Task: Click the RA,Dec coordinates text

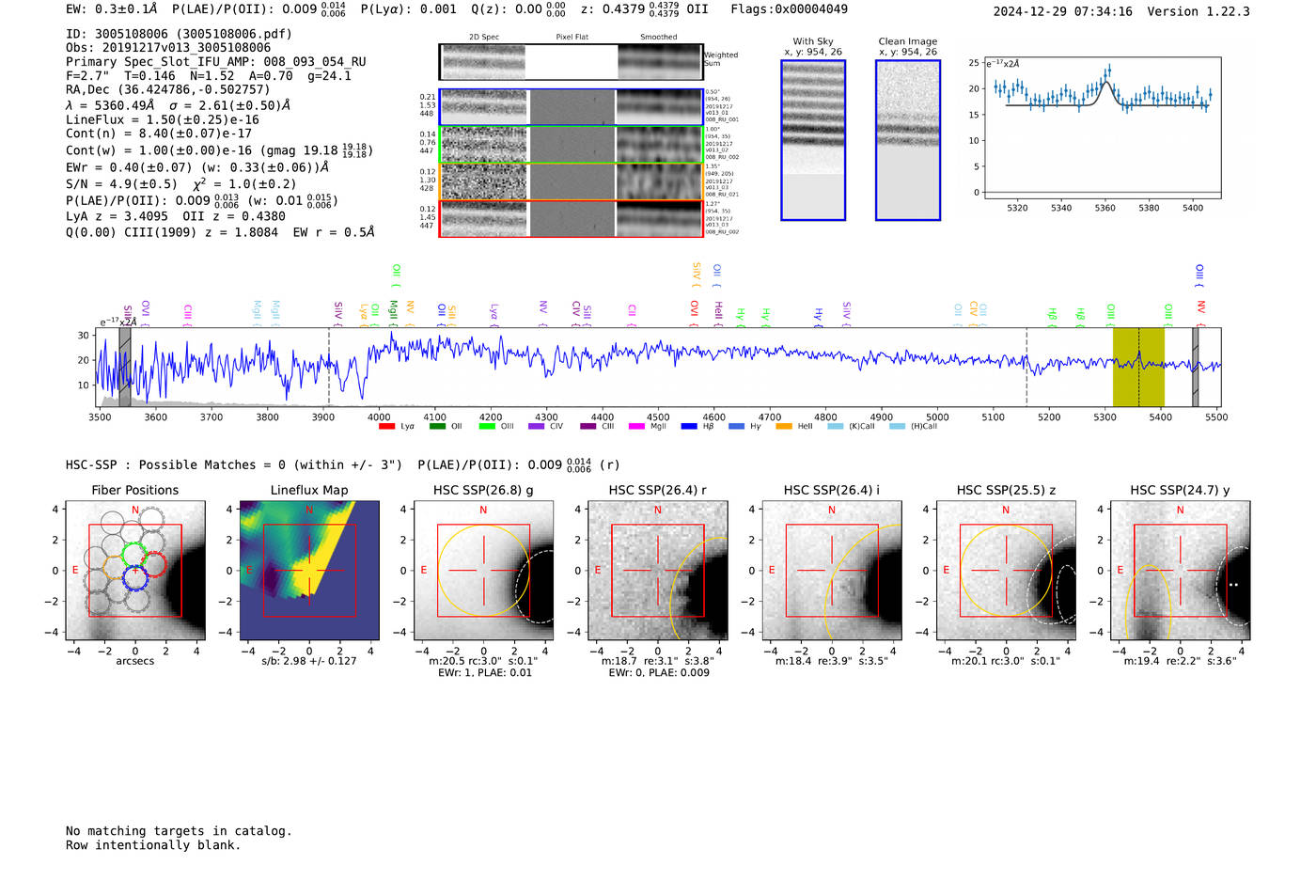Action: click(x=167, y=90)
